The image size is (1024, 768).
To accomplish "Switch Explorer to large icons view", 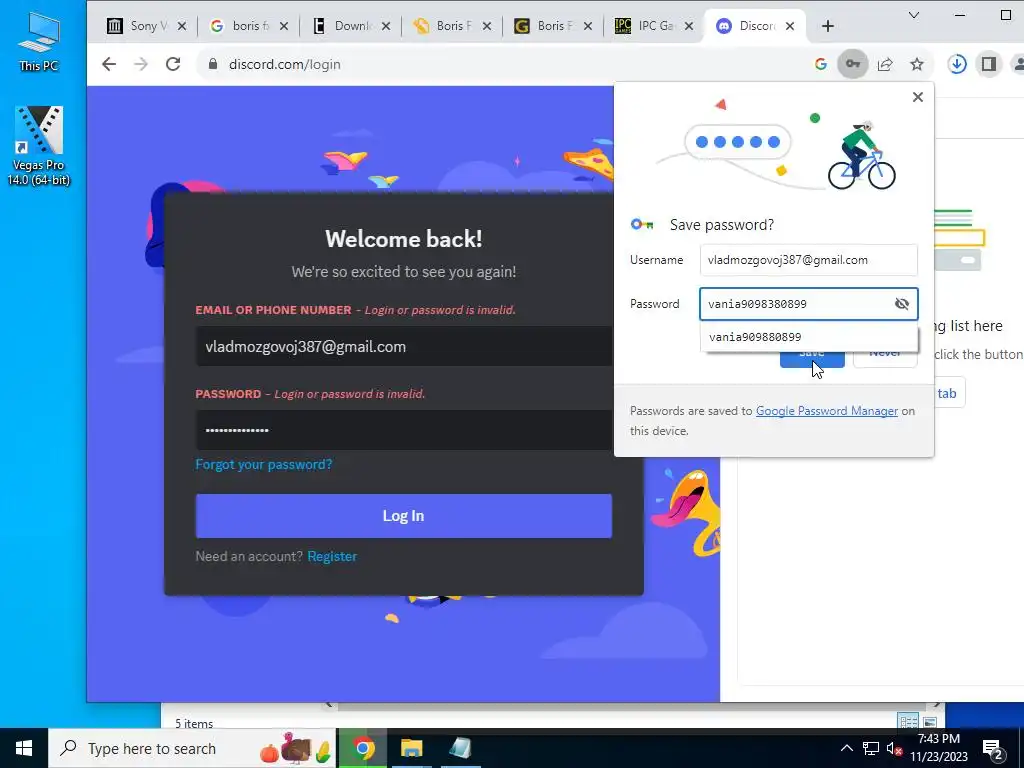I will 929,722.
